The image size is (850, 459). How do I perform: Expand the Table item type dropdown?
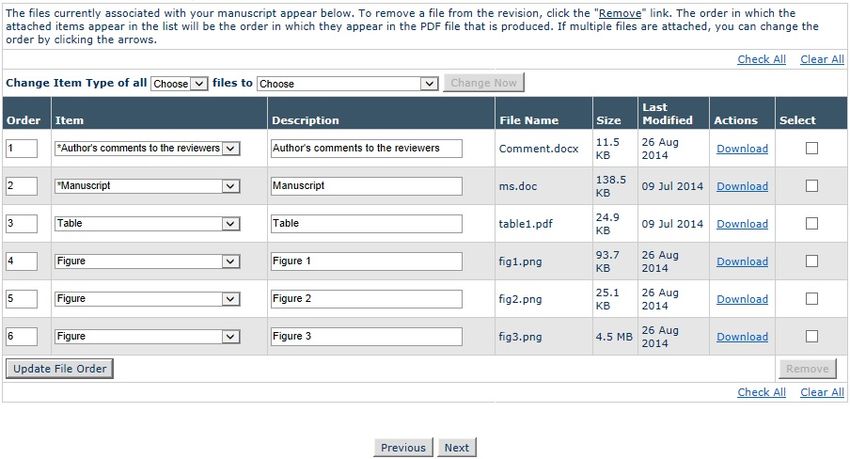[x=147, y=223]
